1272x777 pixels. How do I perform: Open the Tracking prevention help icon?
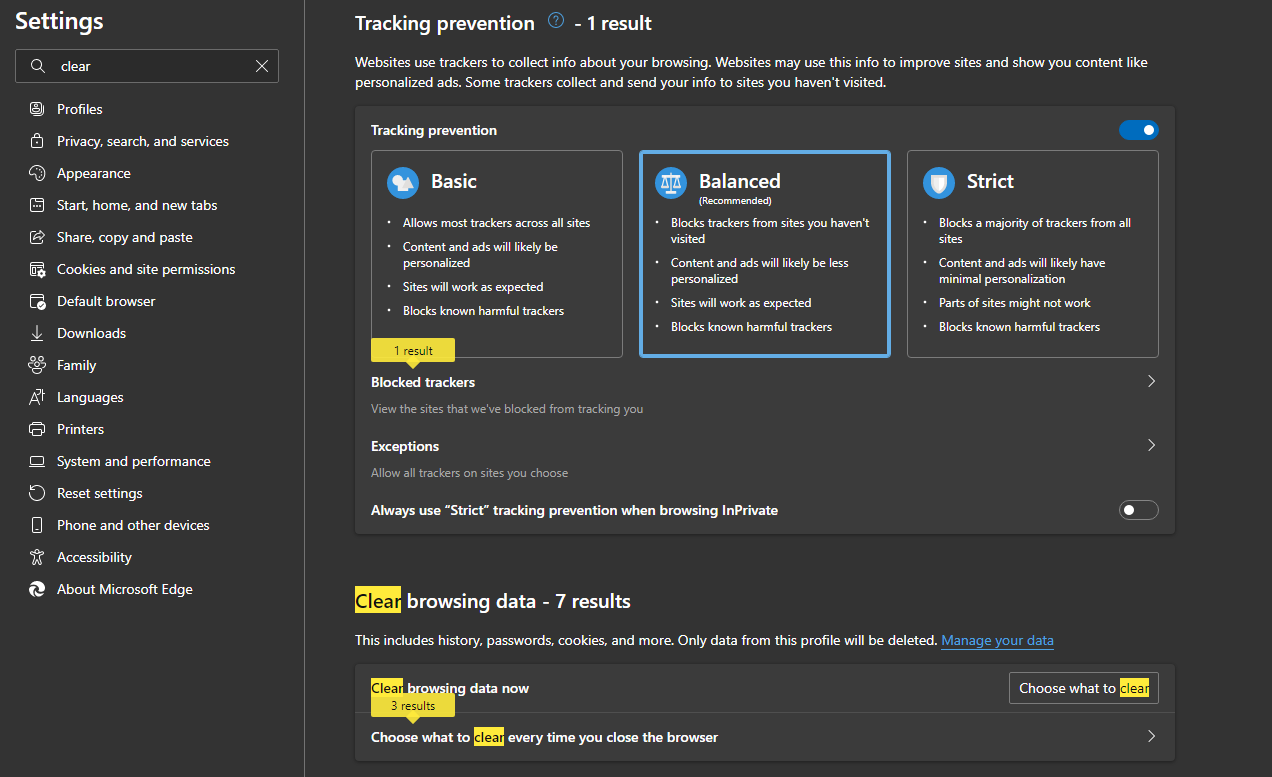click(556, 21)
